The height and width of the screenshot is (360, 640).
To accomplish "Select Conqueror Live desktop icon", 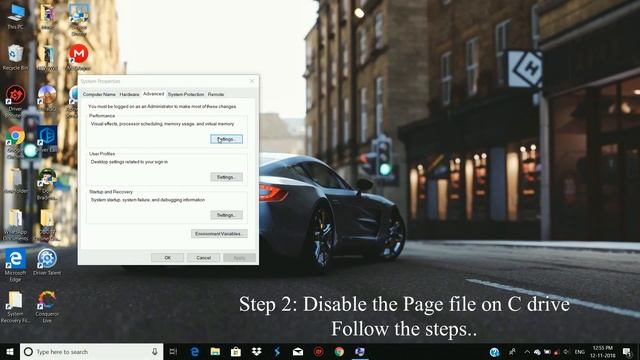I will (x=47, y=307).
